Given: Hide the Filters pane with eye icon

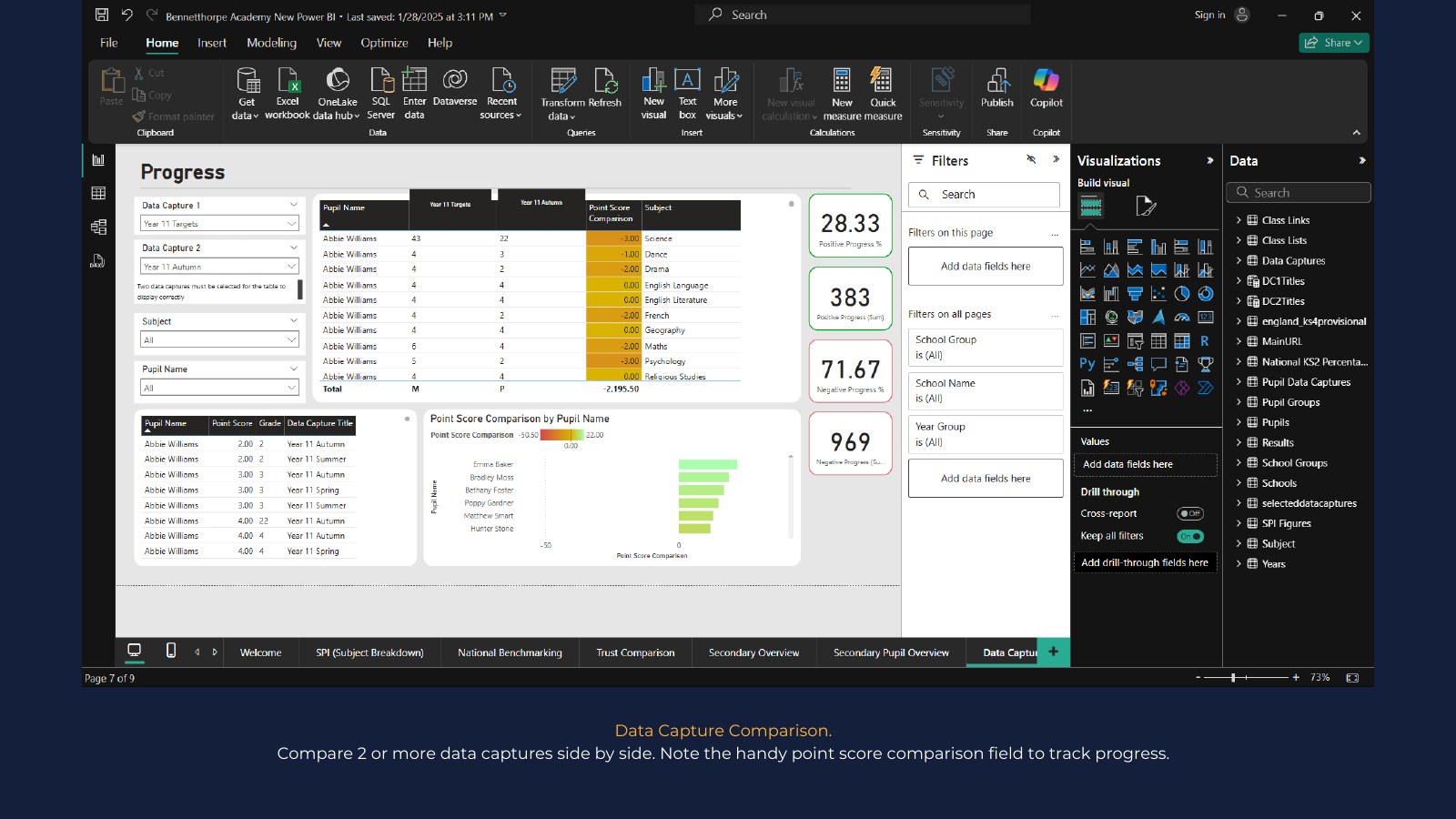Looking at the screenshot, I should pyautogui.click(x=1031, y=159).
